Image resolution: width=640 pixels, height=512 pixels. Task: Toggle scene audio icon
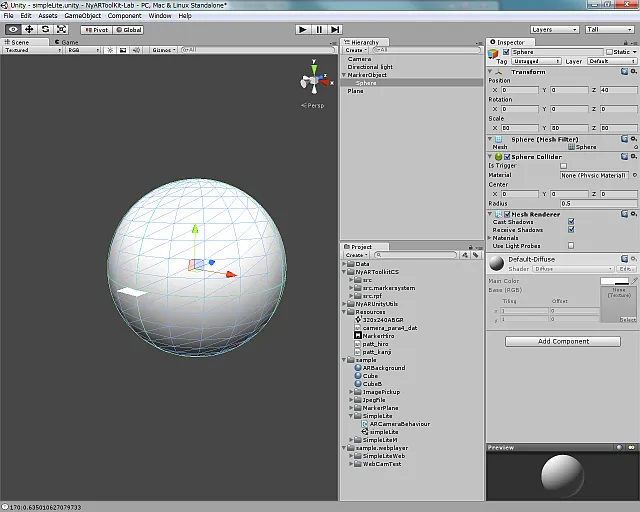pos(136,50)
